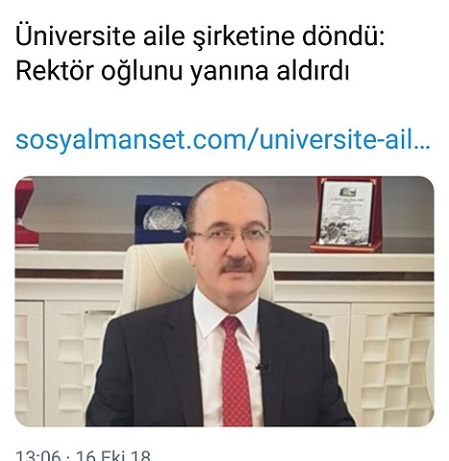Select the headline line 'Üniversite aile şirketine döndü:'
Screen dimensions: 449x461
pos(200,36)
